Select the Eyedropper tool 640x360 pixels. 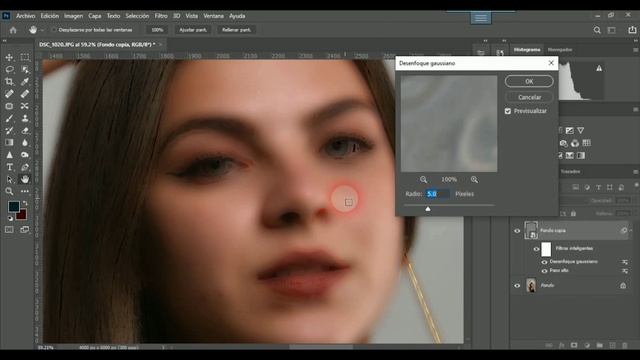point(25,82)
